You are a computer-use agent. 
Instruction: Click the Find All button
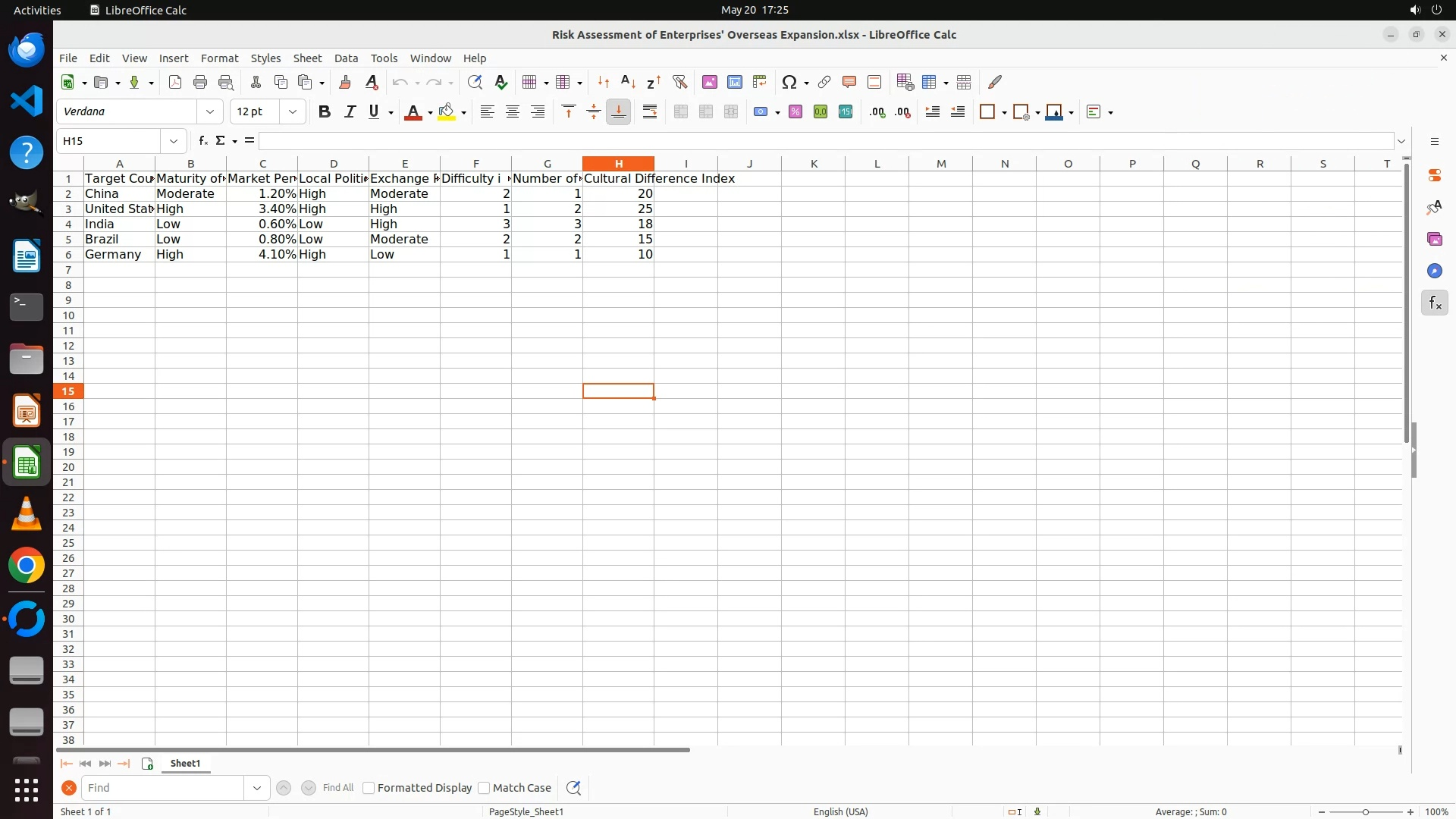(x=337, y=788)
